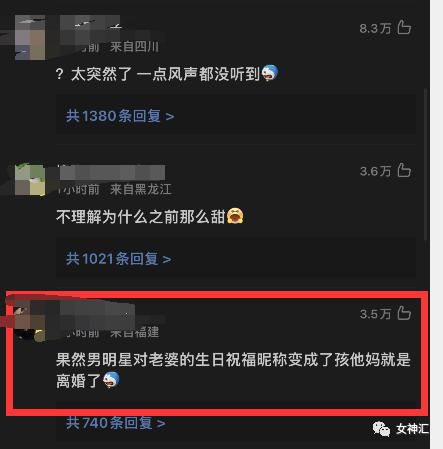This screenshot has width=443, height=449.
Task: Expand the 共1380条回复 replies
Action: (x=120, y=116)
